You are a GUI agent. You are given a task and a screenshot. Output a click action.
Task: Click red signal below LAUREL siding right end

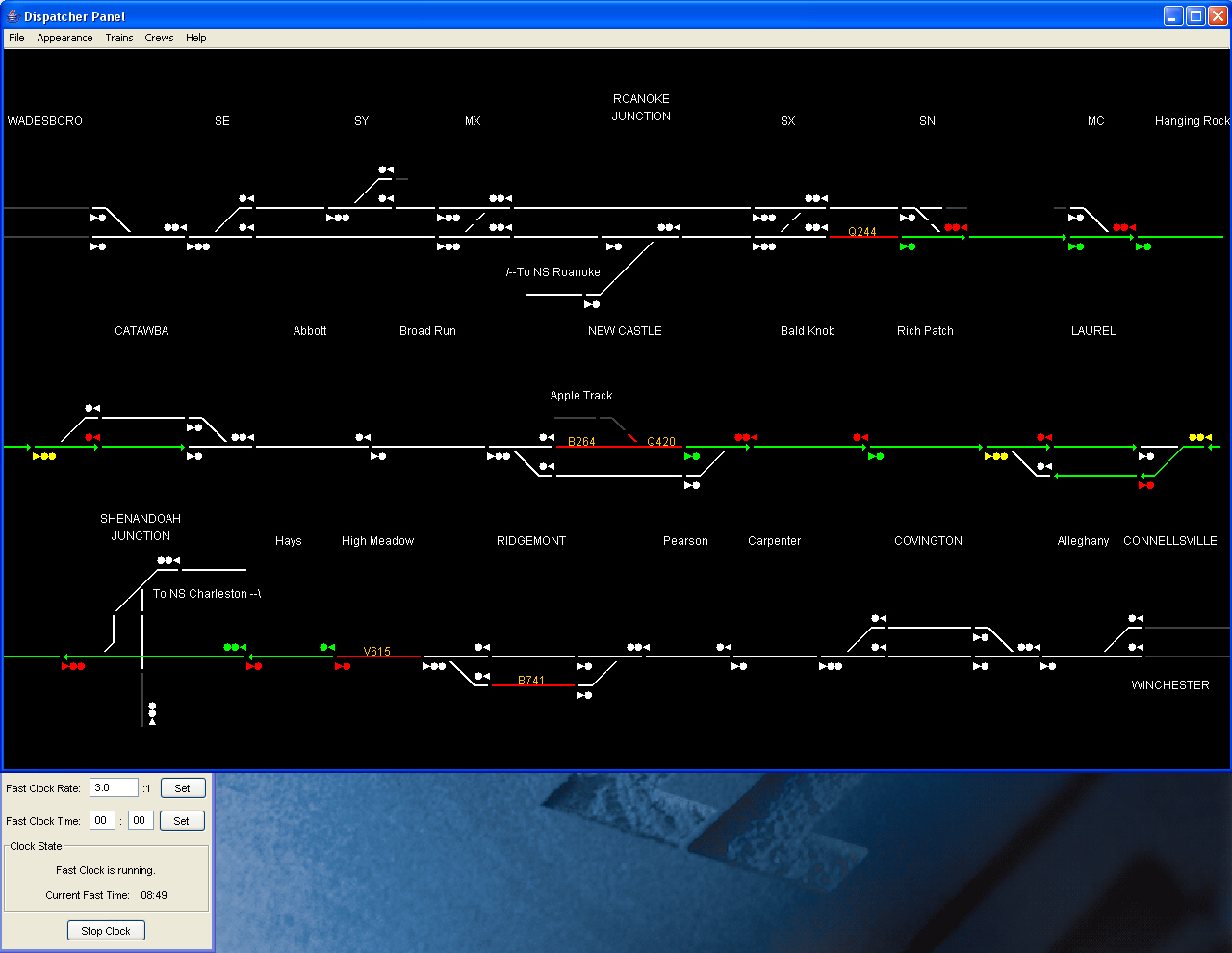tap(1146, 485)
